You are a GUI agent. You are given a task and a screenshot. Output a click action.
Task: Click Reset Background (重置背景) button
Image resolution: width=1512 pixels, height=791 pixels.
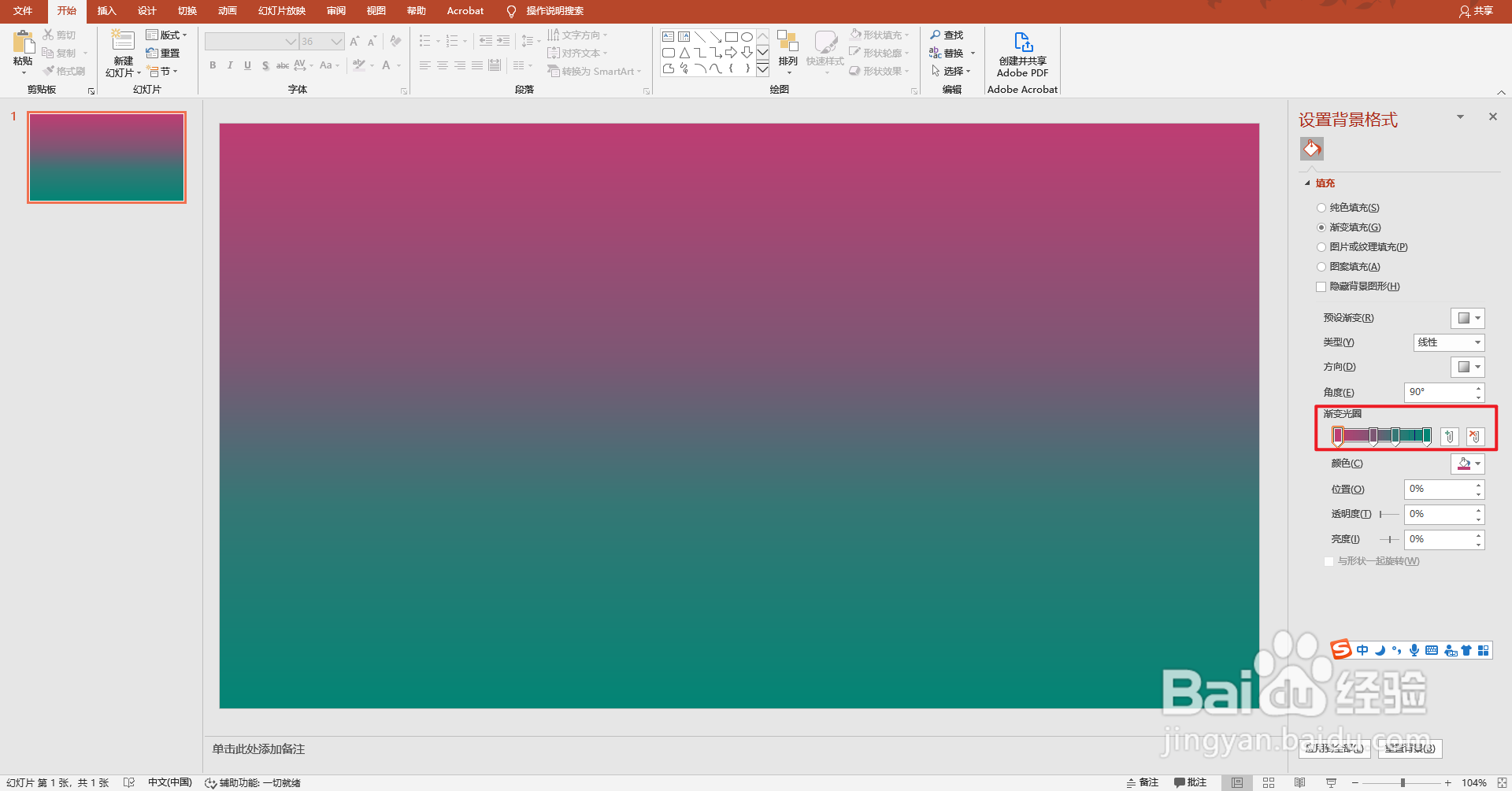(1410, 748)
